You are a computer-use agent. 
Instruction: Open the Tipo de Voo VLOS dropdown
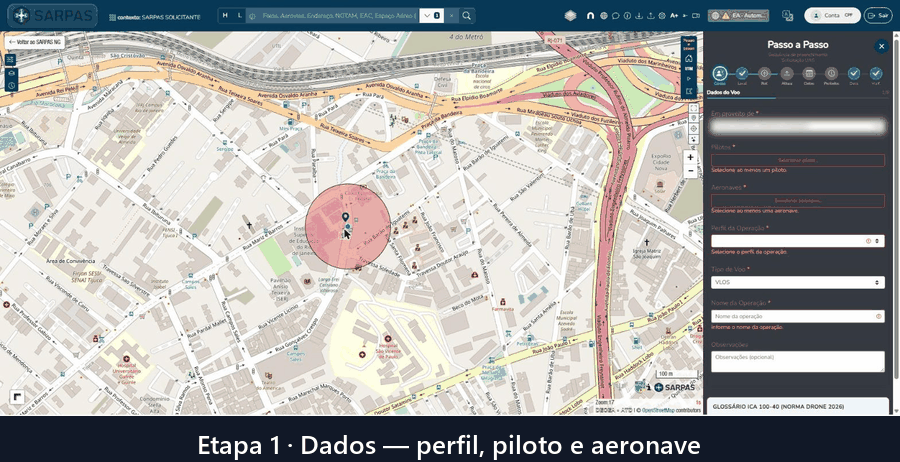[x=798, y=282]
